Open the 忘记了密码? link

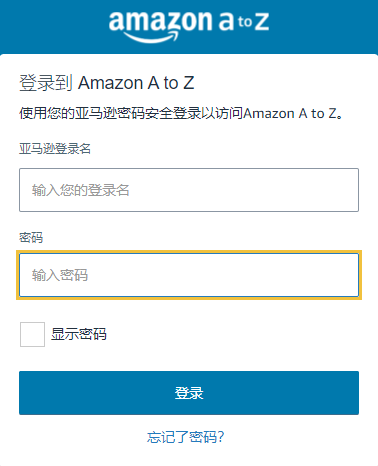coord(186,437)
